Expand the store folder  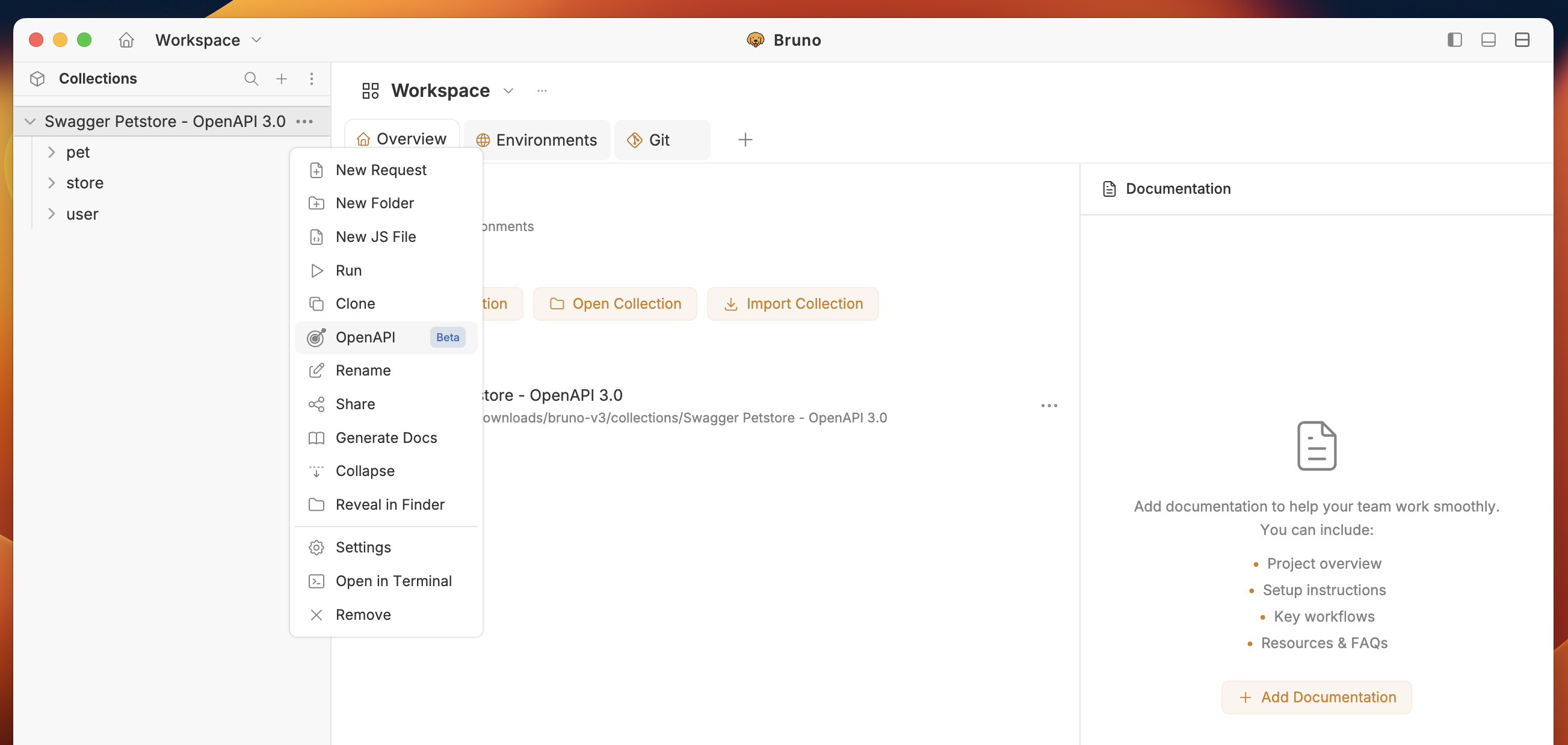[51, 182]
